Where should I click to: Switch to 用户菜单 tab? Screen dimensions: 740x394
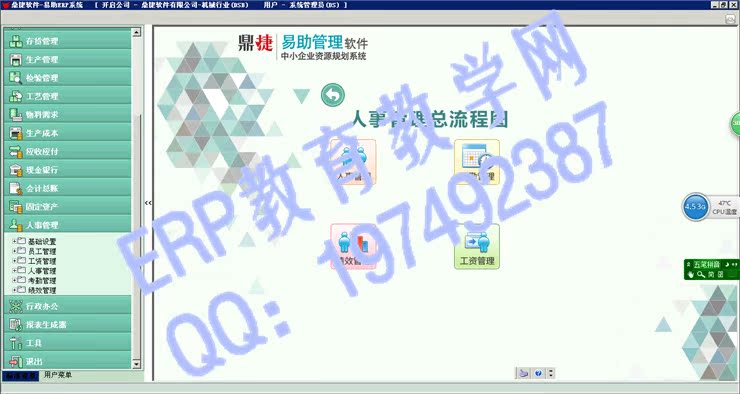(x=58, y=375)
